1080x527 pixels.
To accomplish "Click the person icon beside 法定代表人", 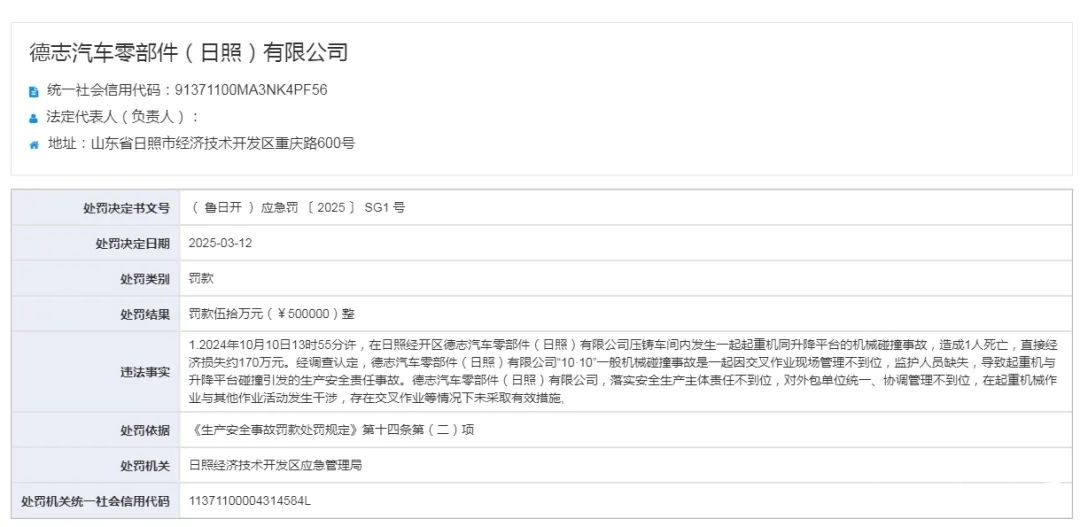I will click(x=33, y=118).
